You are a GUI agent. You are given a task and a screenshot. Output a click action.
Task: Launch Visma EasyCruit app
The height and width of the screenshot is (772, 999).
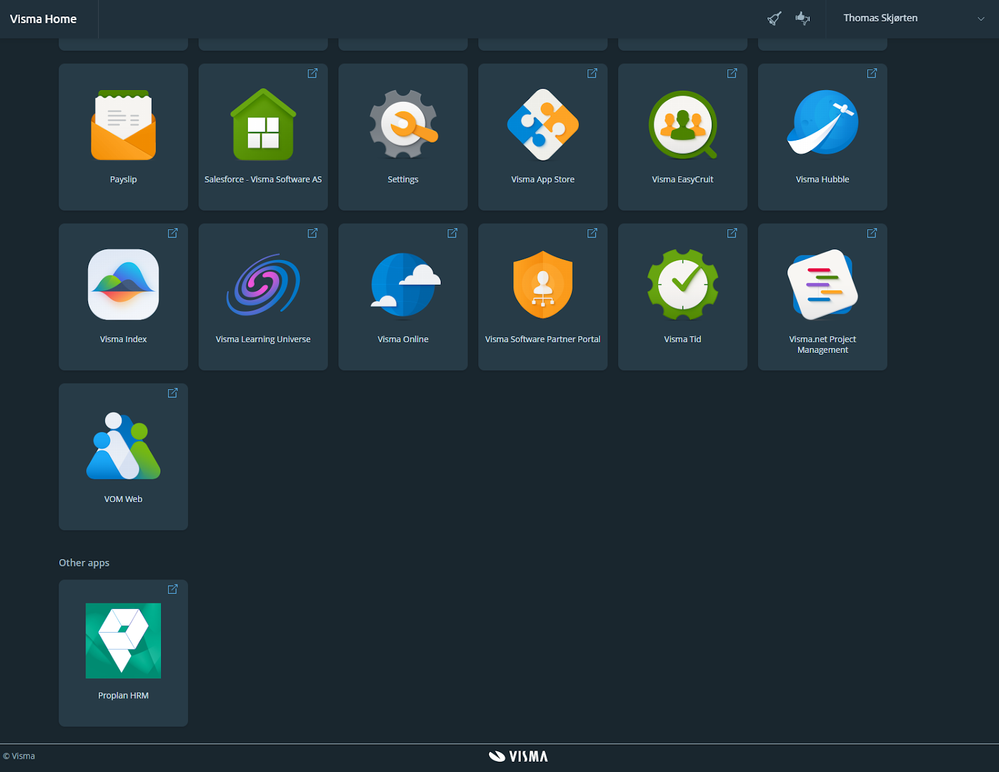(x=682, y=137)
